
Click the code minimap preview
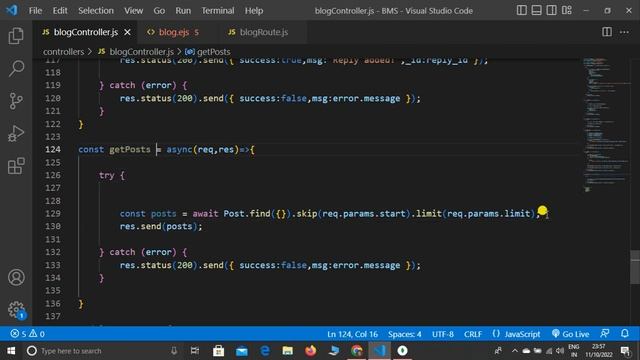click(606, 124)
